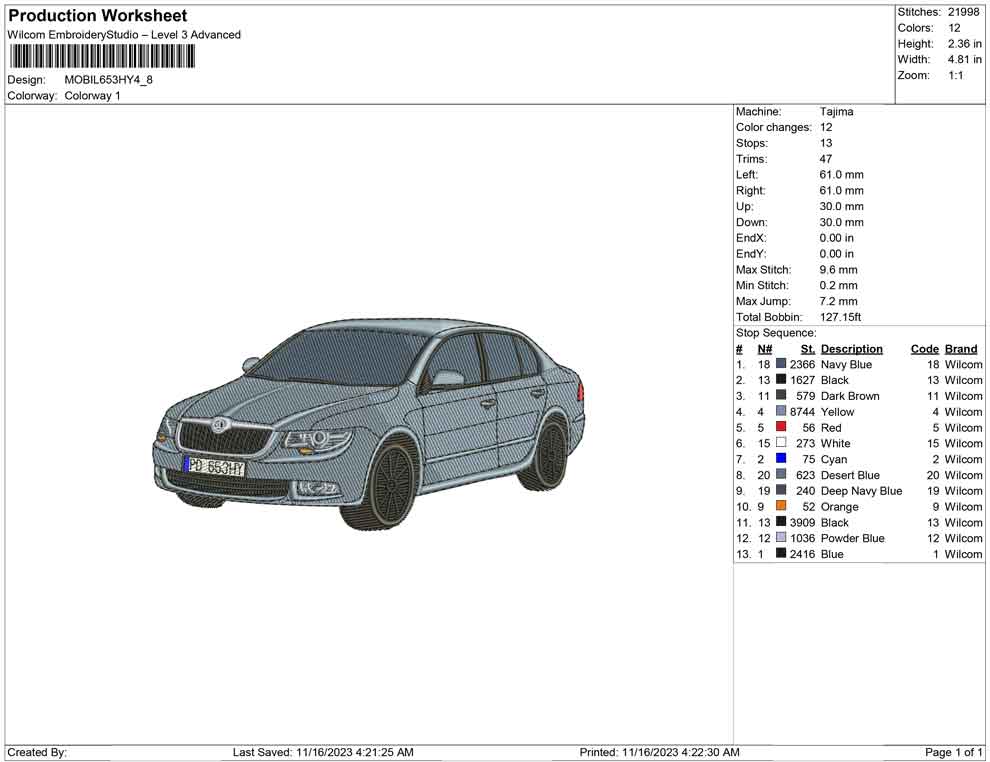
Task: Select the Desert Blue swatch for stop 8
Action: pos(780,475)
